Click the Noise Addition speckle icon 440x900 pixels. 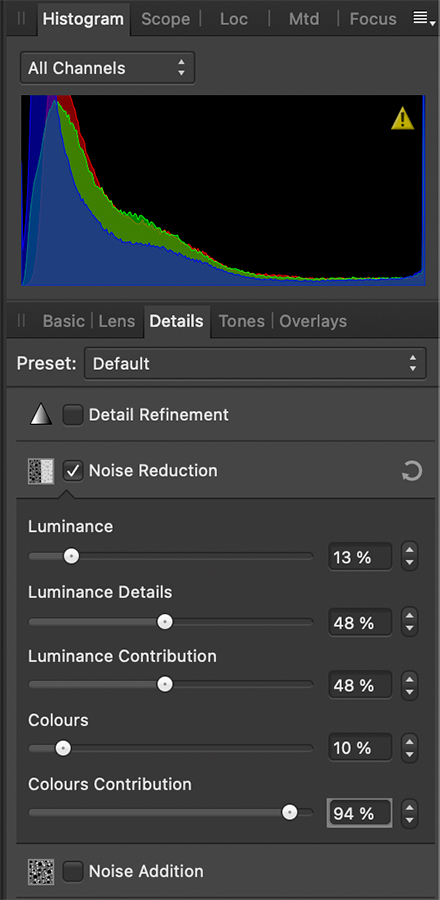[41, 871]
